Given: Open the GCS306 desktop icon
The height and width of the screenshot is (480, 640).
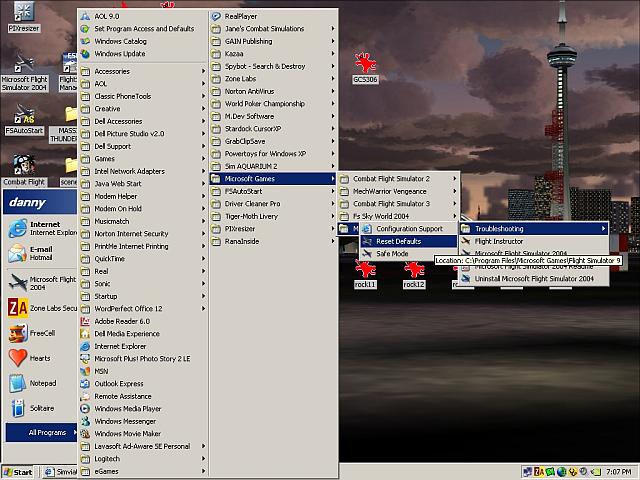Looking at the screenshot, I should tap(365, 66).
